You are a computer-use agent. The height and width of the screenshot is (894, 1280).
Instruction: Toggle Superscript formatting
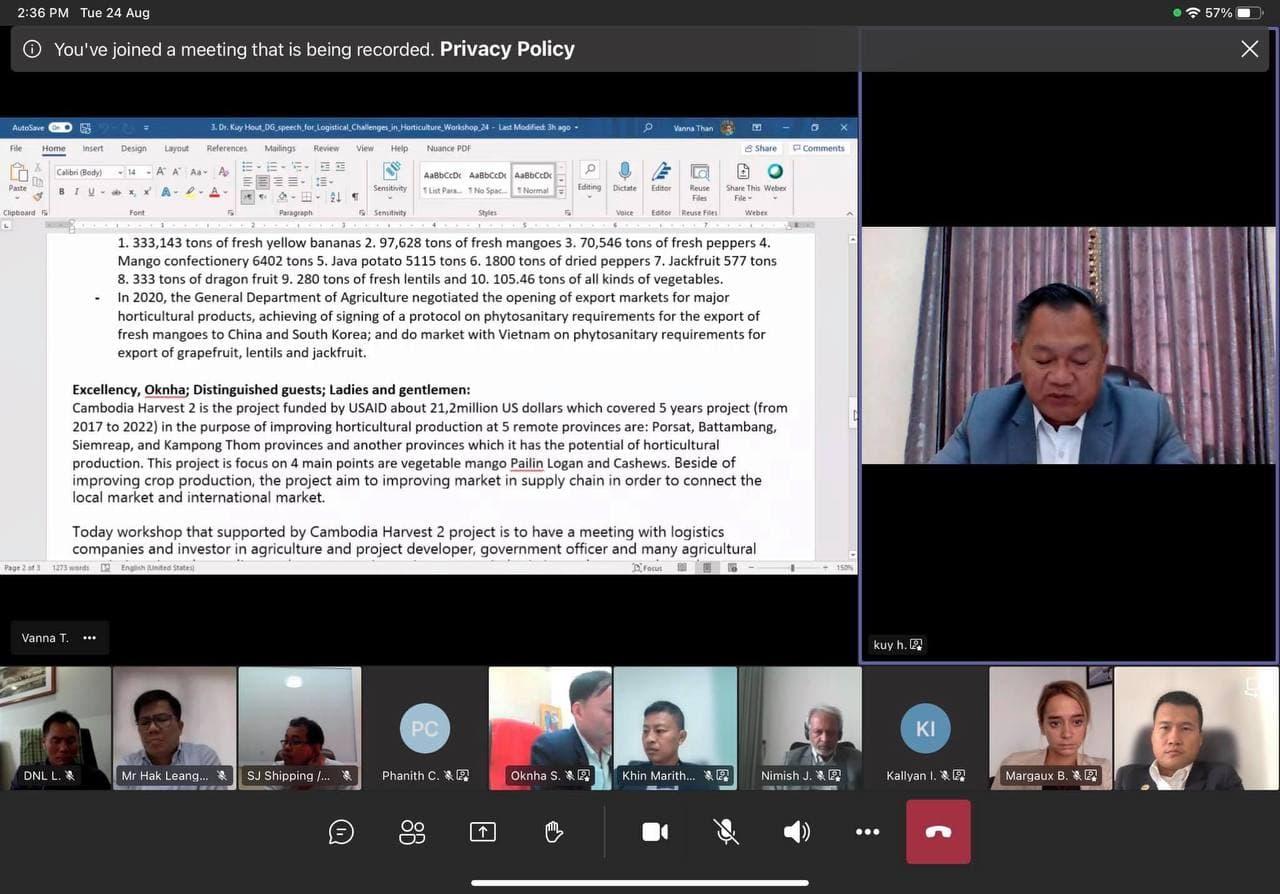tap(147, 192)
